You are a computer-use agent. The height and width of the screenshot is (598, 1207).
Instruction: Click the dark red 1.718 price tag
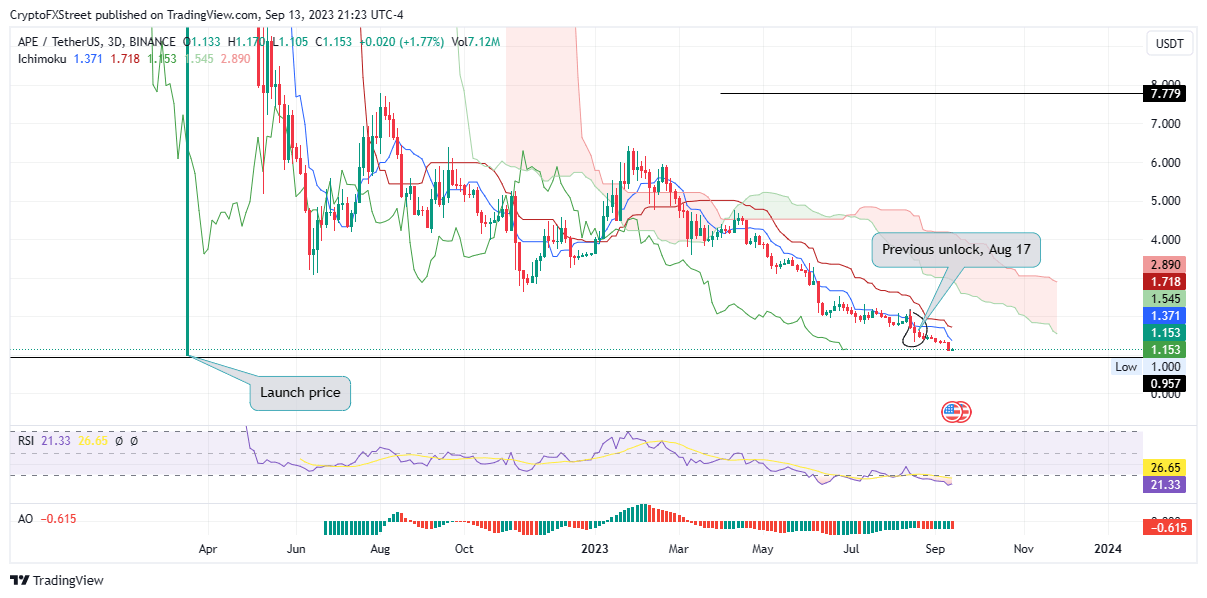1164,282
